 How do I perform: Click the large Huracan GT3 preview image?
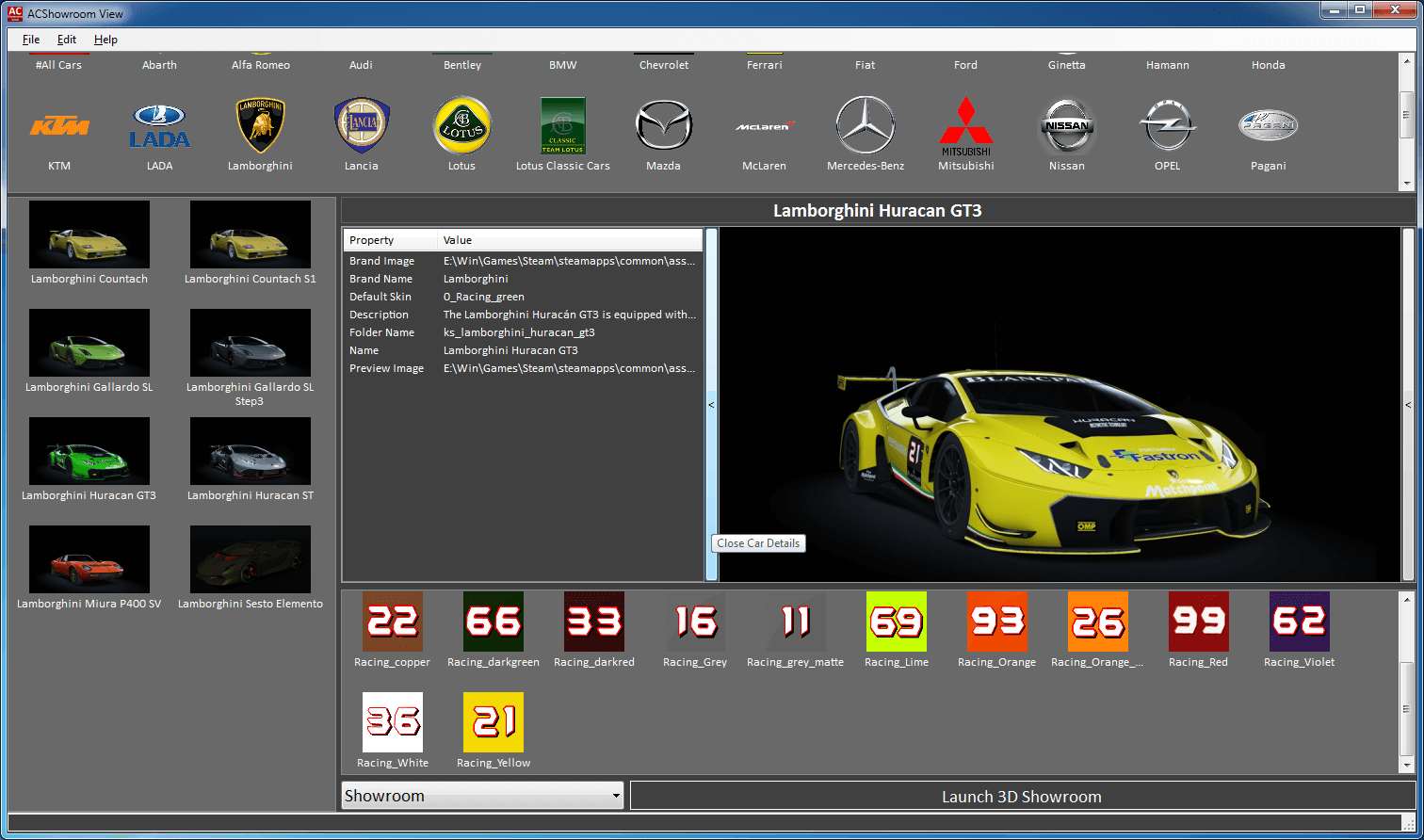point(1060,404)
